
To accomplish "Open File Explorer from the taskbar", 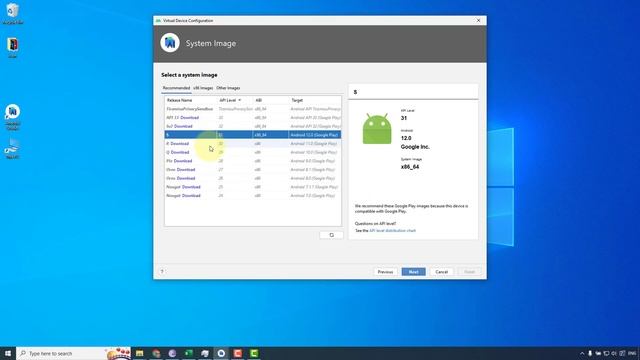I will click(x=140, y=353).
